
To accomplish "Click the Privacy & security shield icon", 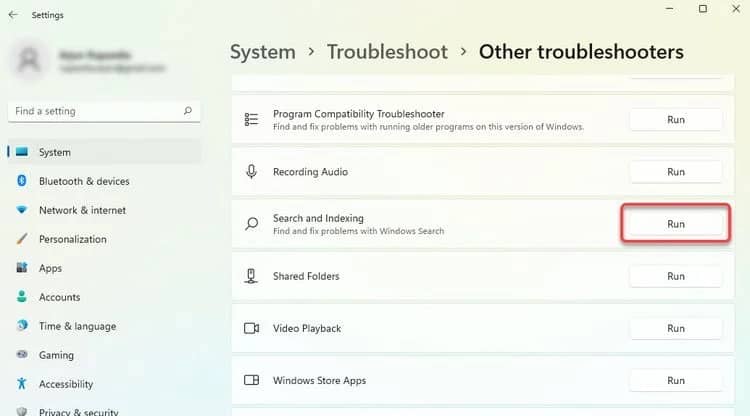I will [22, 411].
